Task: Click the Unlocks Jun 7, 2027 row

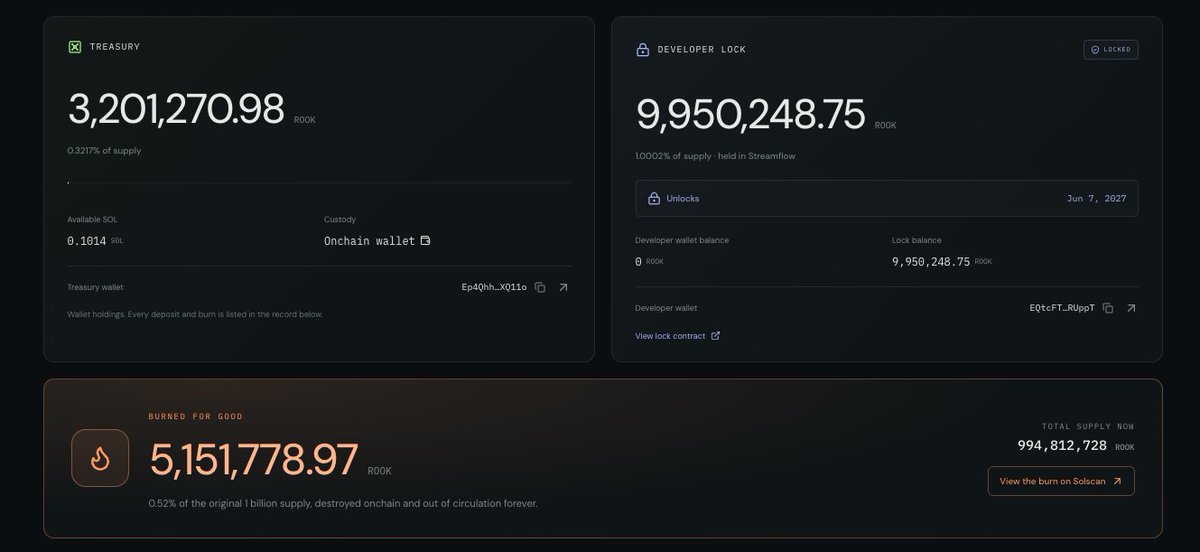Action: (886, 198)
